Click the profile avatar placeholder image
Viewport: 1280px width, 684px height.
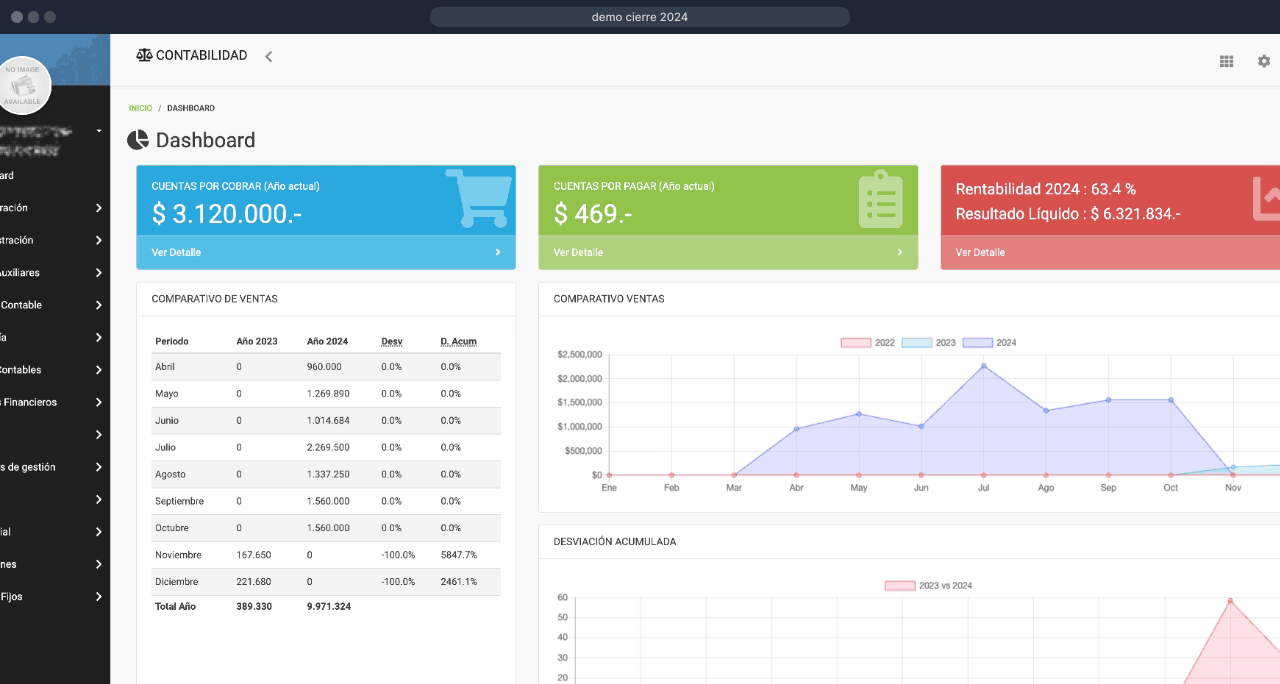(22, 85)
